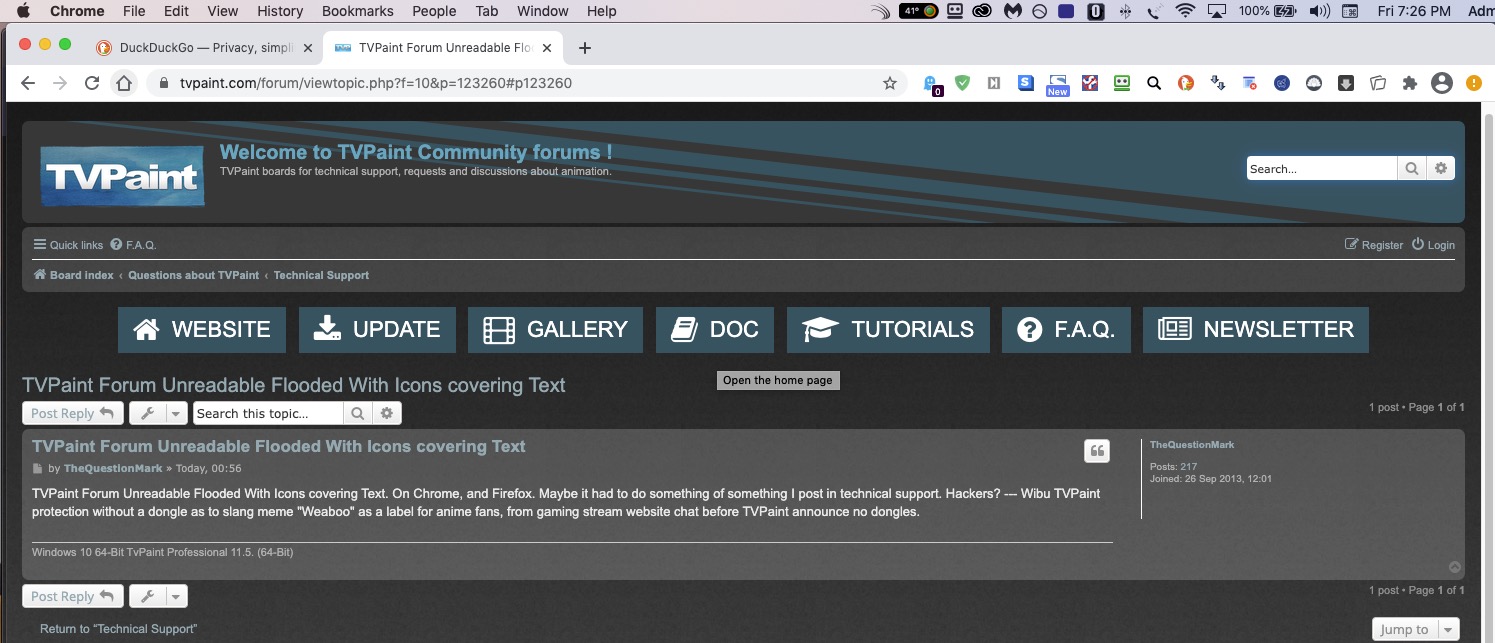Click the post title link inside the post
Viewport: 1495px width, 643px height.
tap(279, 446)
